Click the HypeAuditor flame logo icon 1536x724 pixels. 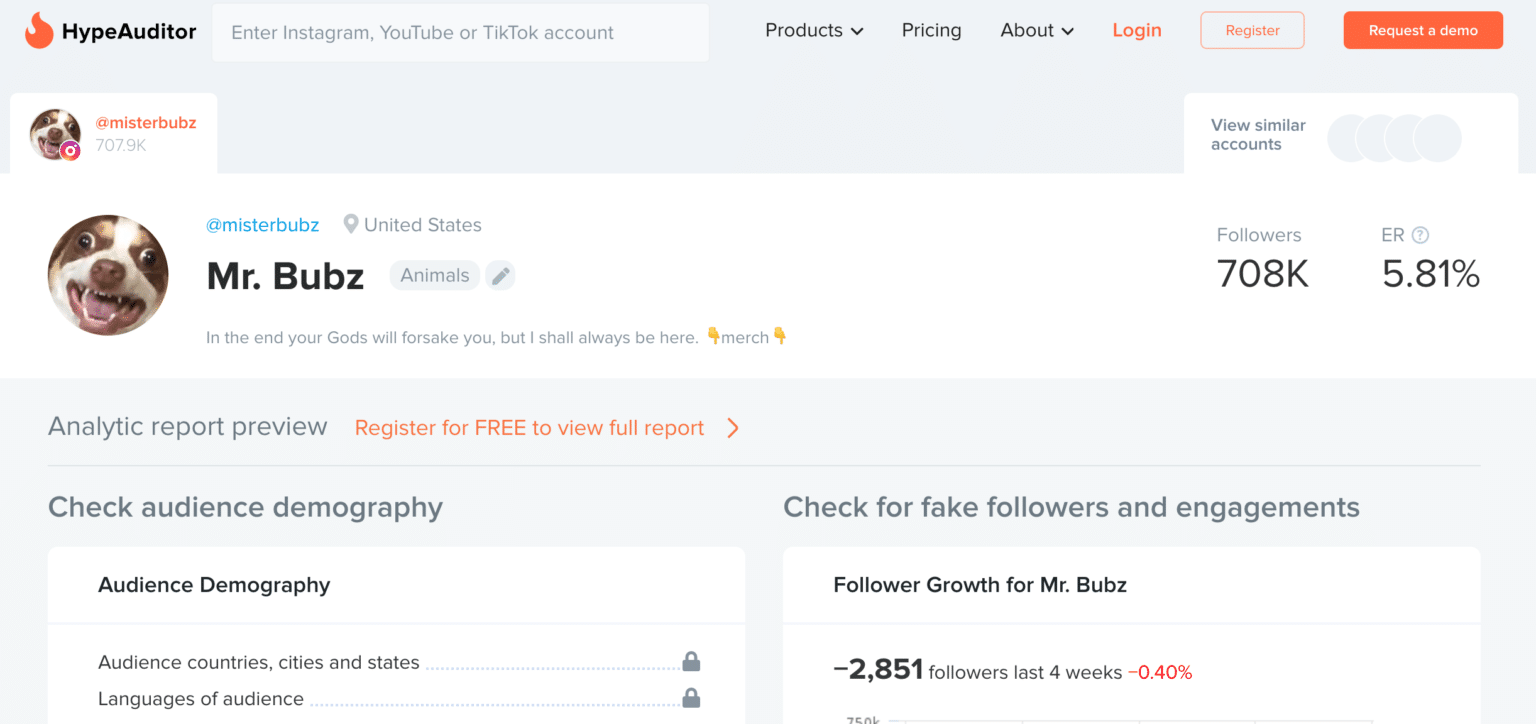pos(39,31)
